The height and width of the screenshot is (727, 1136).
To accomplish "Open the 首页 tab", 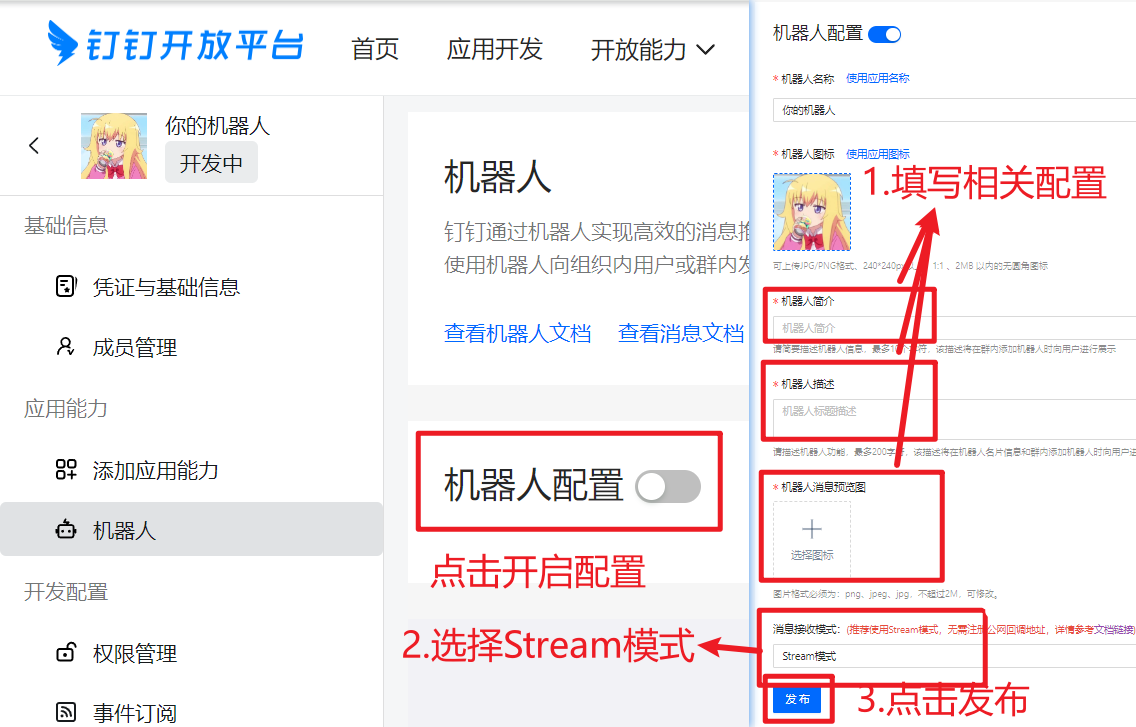I will pyautogui.click(x=375, y=49).
